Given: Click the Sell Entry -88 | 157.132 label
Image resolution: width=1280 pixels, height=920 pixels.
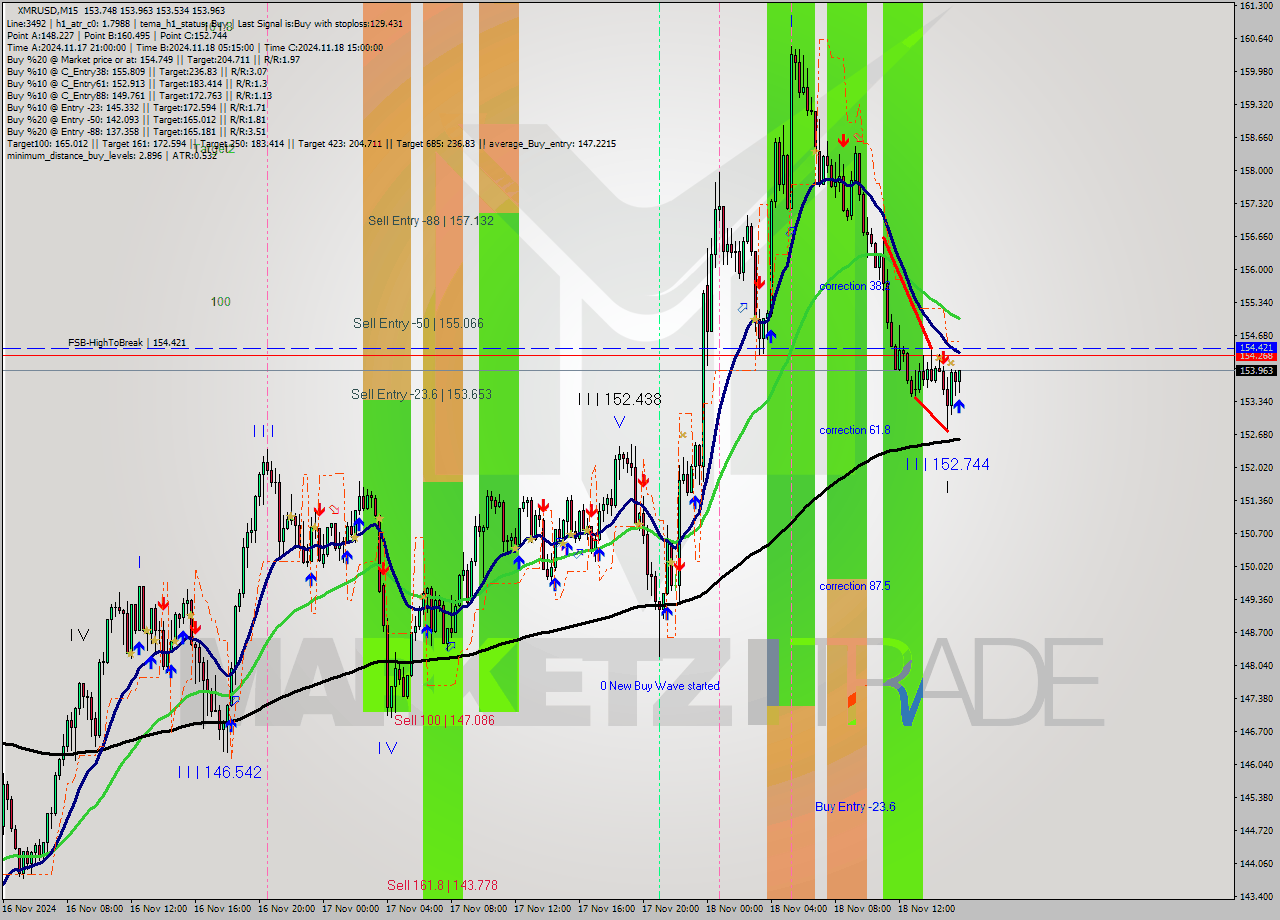Looking at the screenshot, I should tap(430, 221).
